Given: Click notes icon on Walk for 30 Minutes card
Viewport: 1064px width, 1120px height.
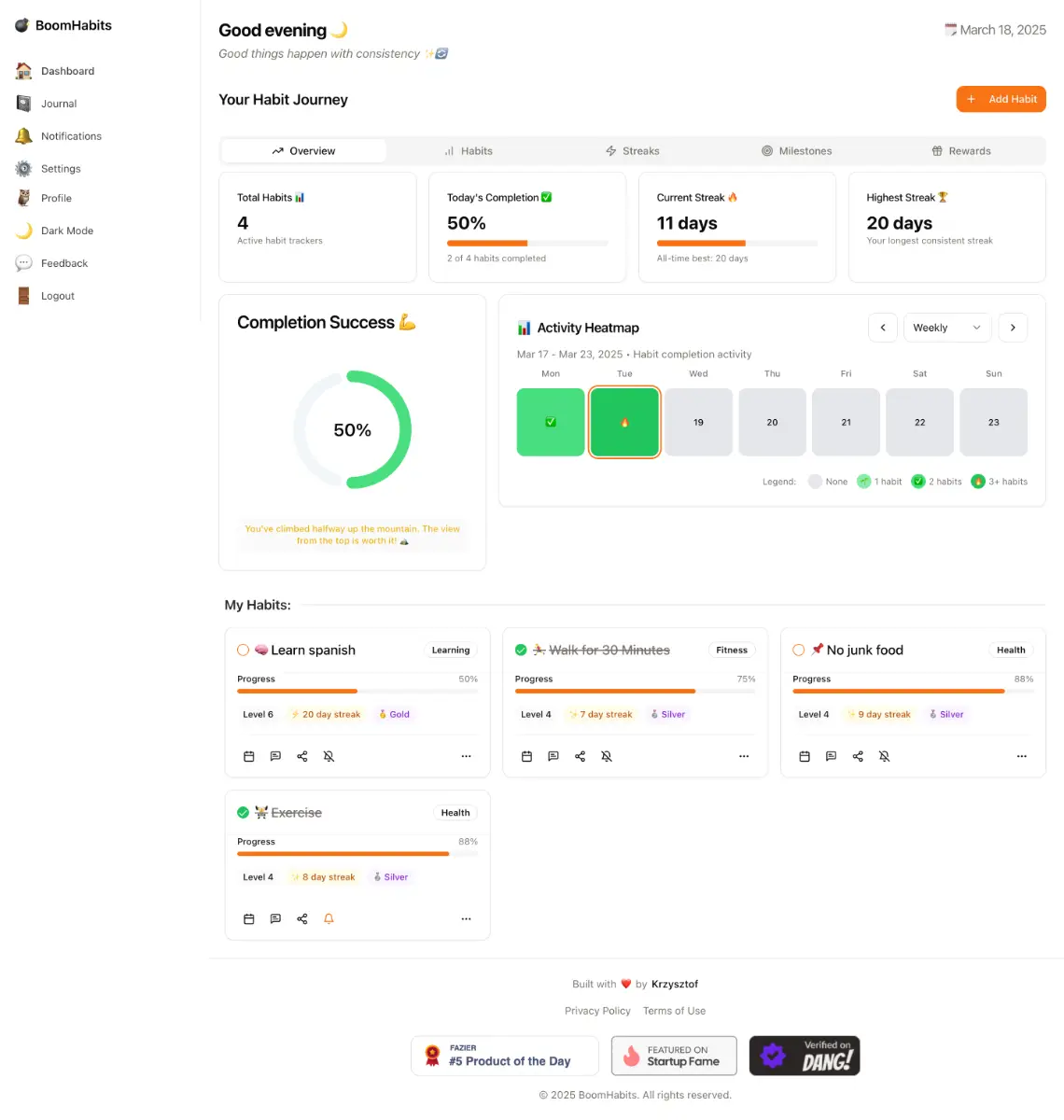Looking at the screenshot, I should [553, 756].
